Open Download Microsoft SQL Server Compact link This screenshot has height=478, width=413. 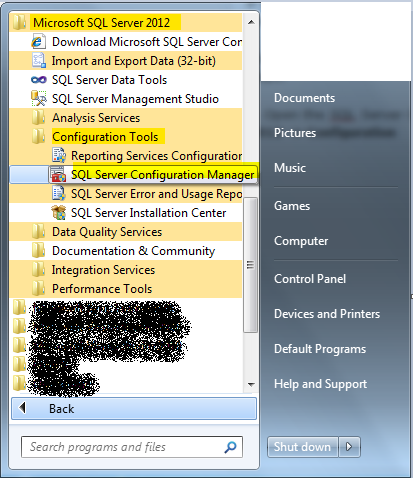pyautogui.click(x=126, y=42)
